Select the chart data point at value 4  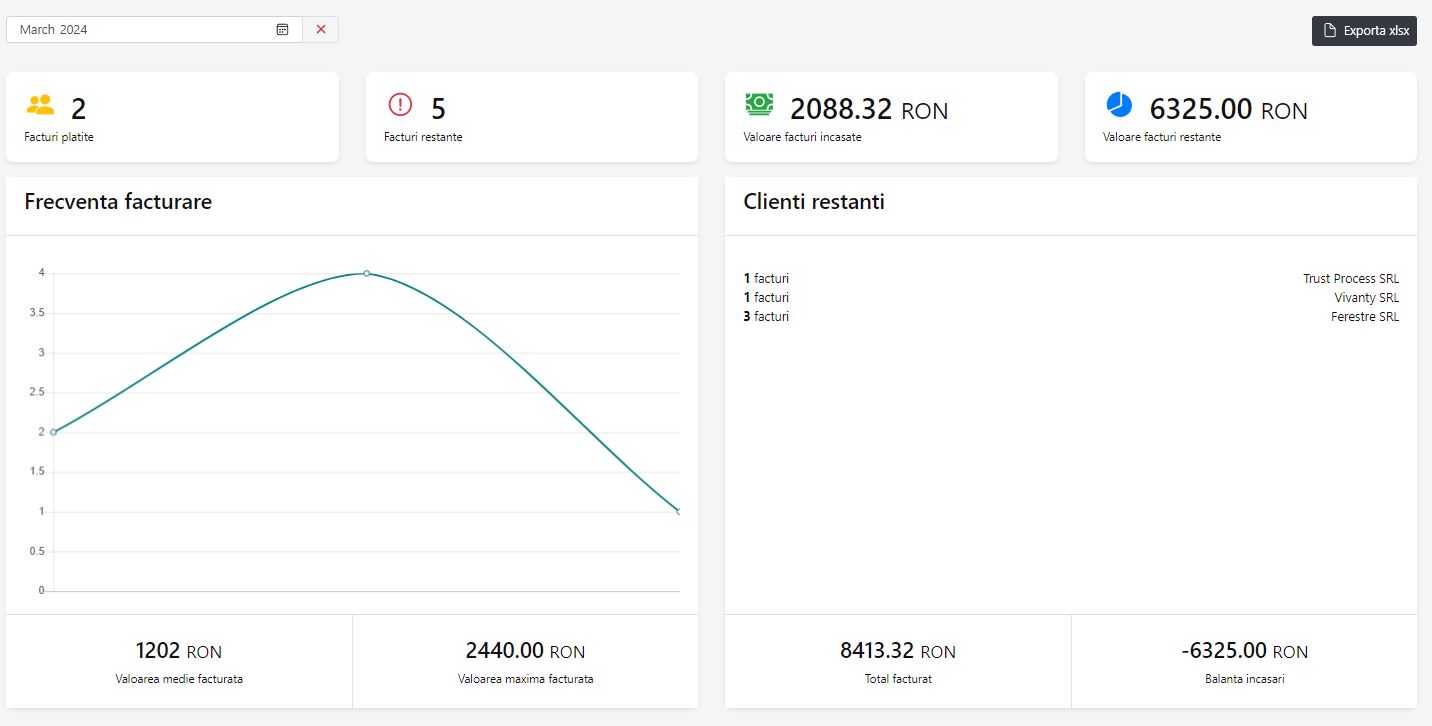[366, 273]
